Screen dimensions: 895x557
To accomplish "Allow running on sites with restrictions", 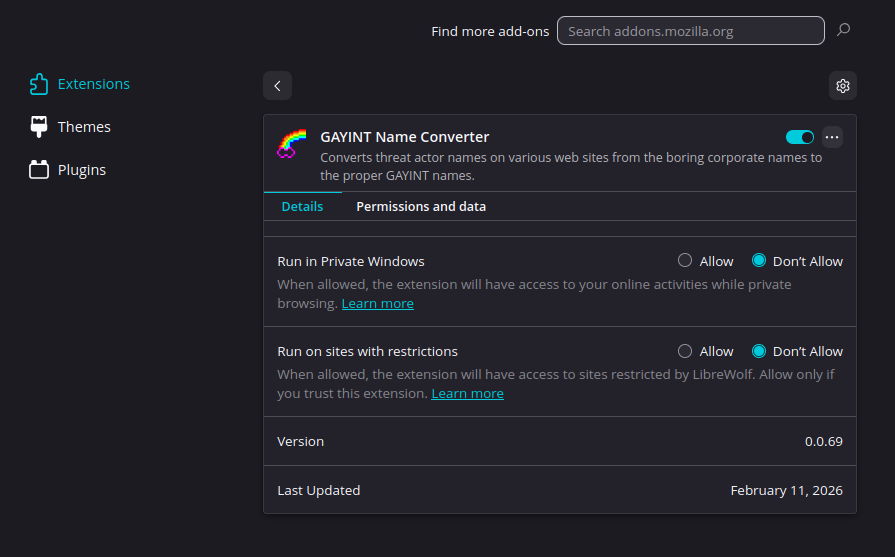I will (x=685, y=351).
